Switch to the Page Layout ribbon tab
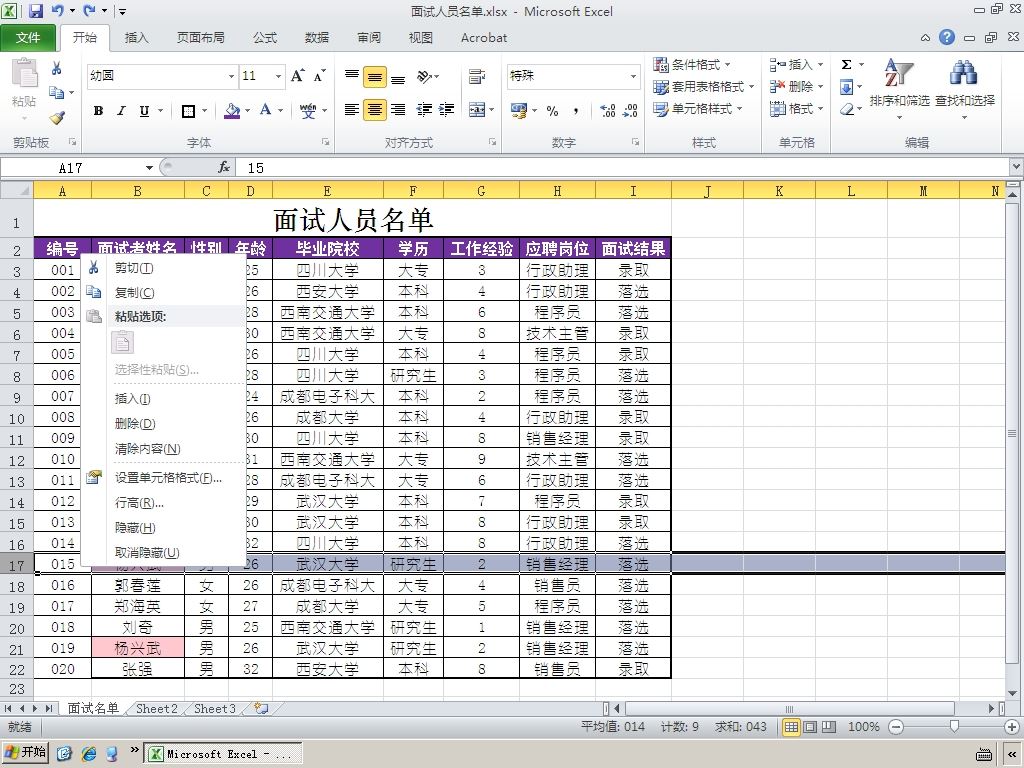Viewport: 1024px width, 768px height. [200, 38]
